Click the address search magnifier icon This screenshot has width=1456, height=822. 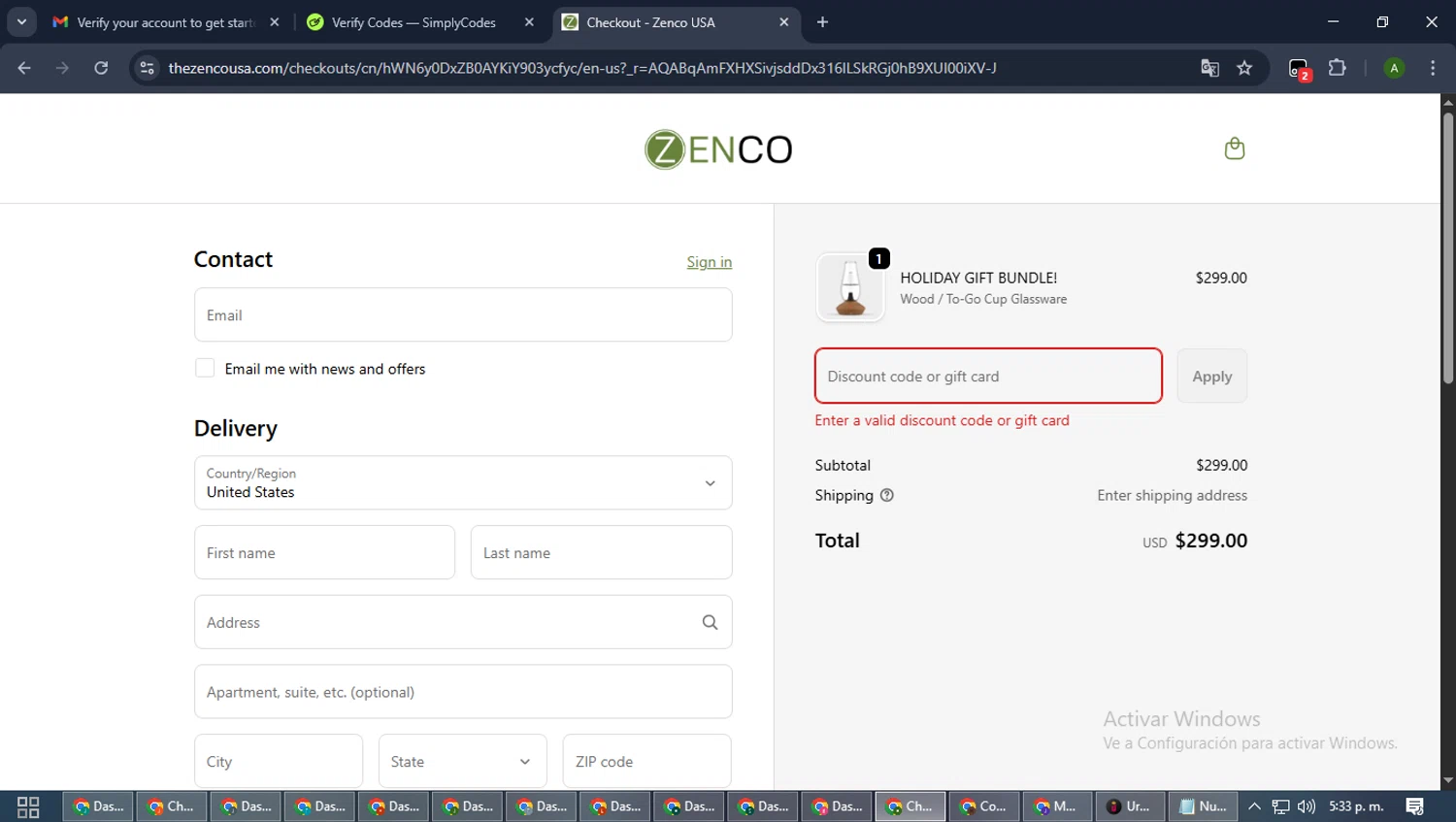coord(710,622)
